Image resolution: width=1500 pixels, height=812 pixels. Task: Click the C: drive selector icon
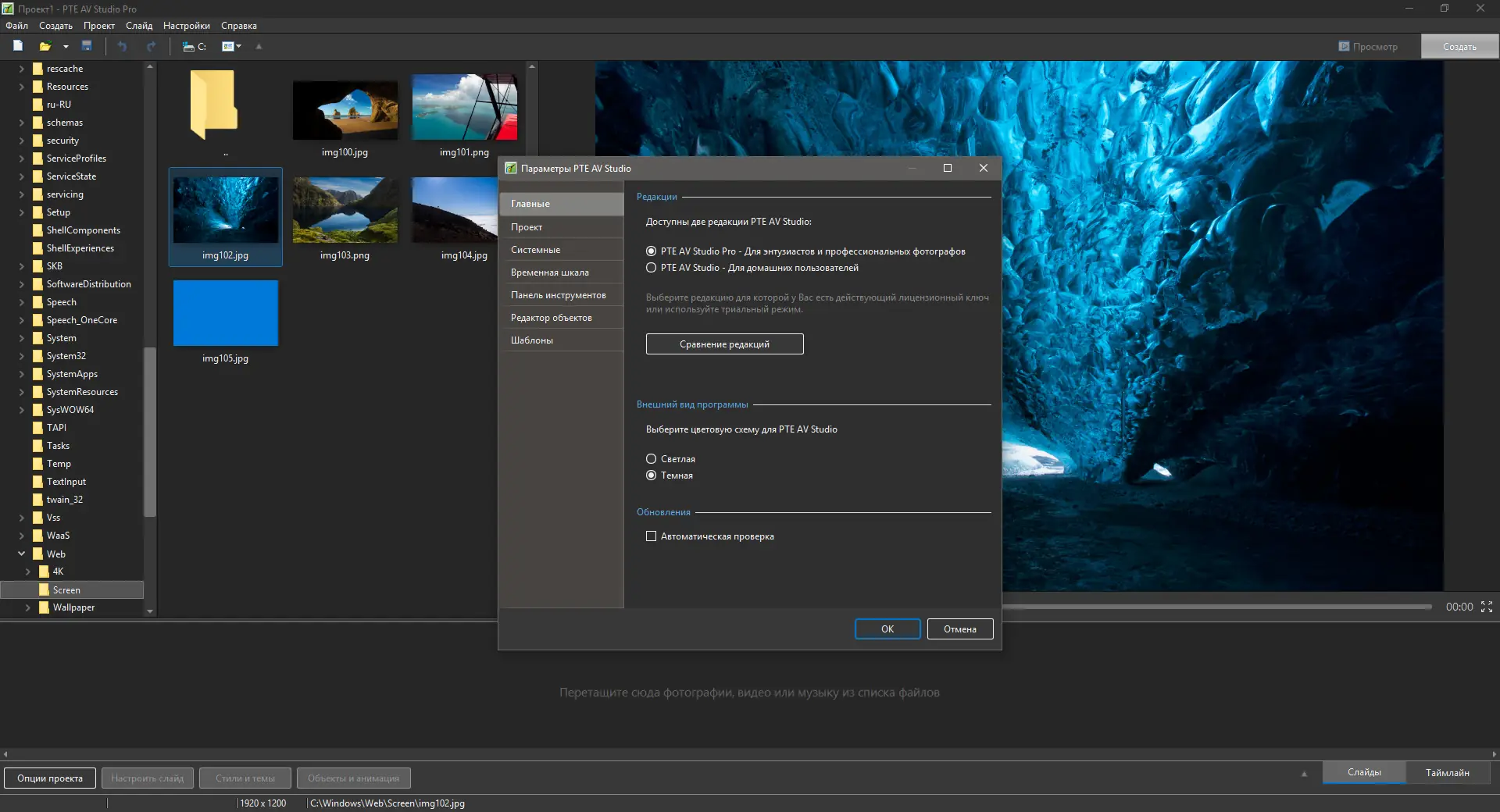pos(194,46)
